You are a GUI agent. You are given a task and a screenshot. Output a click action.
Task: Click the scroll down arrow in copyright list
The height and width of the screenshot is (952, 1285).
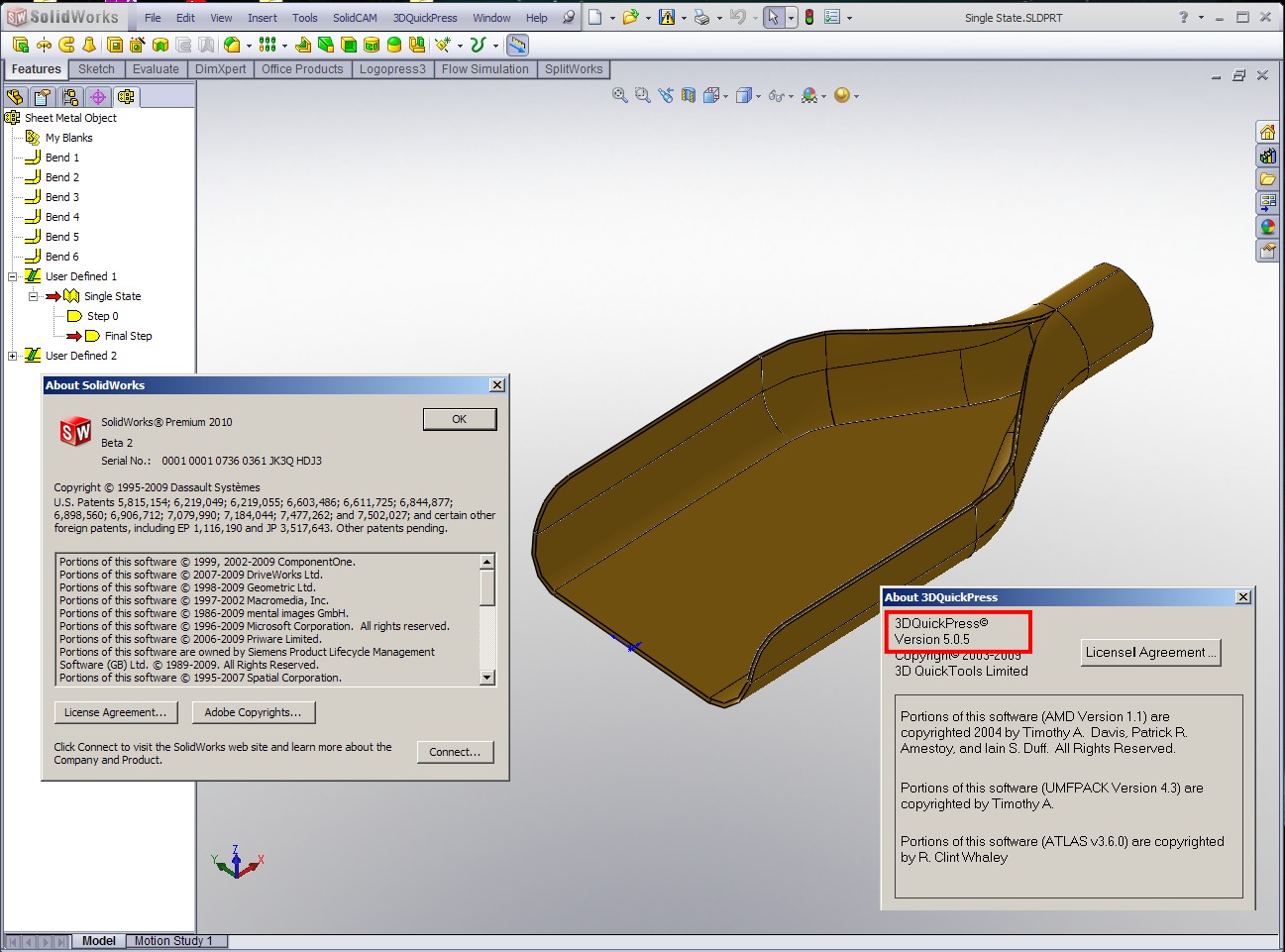487,678
